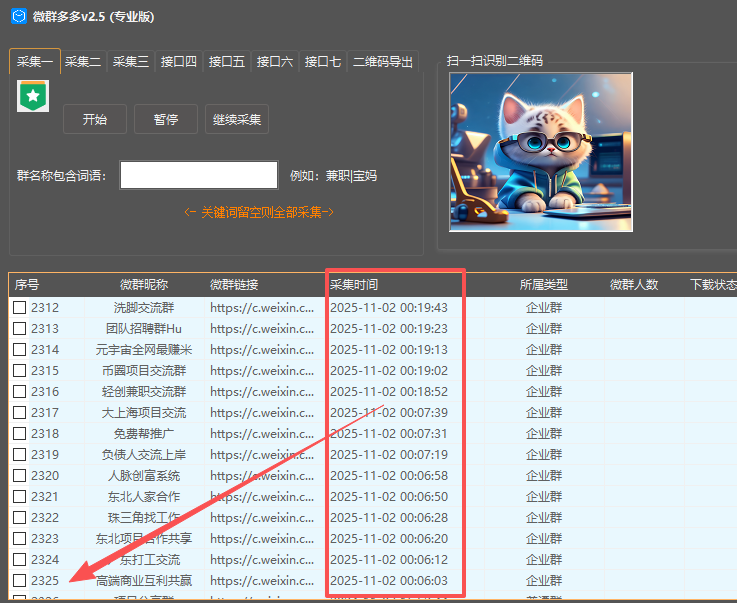Select checkbox of row 2325
Screen dimensions: 737x603
tap(19, 581)
